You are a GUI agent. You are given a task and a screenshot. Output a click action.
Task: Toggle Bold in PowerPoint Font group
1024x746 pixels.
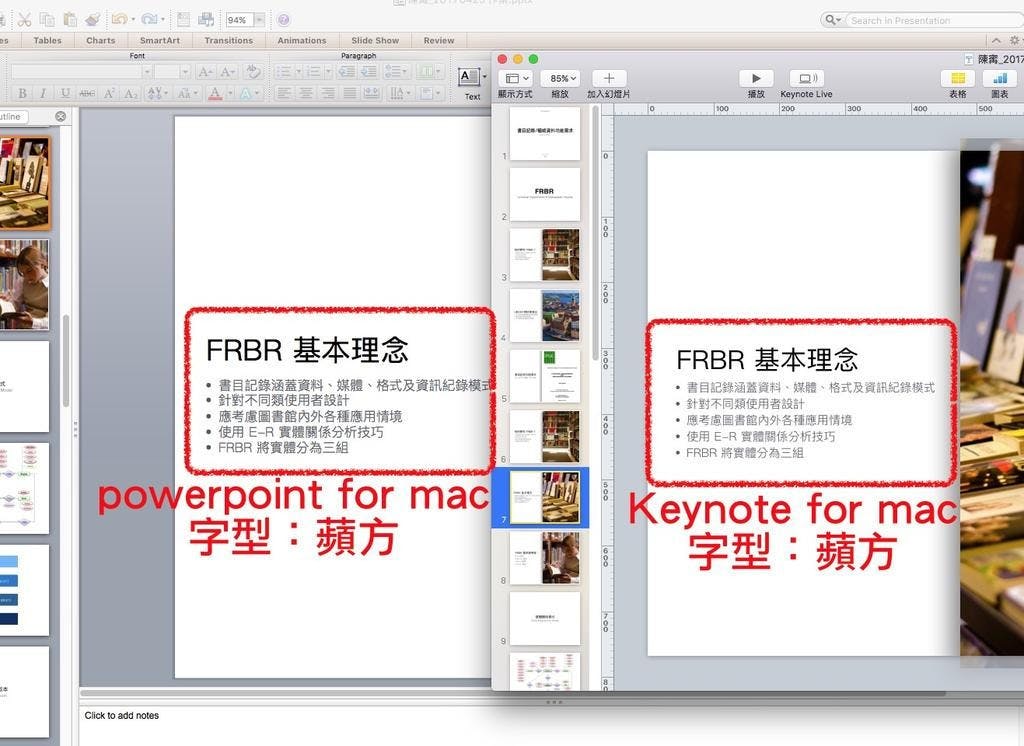point(22,93)
